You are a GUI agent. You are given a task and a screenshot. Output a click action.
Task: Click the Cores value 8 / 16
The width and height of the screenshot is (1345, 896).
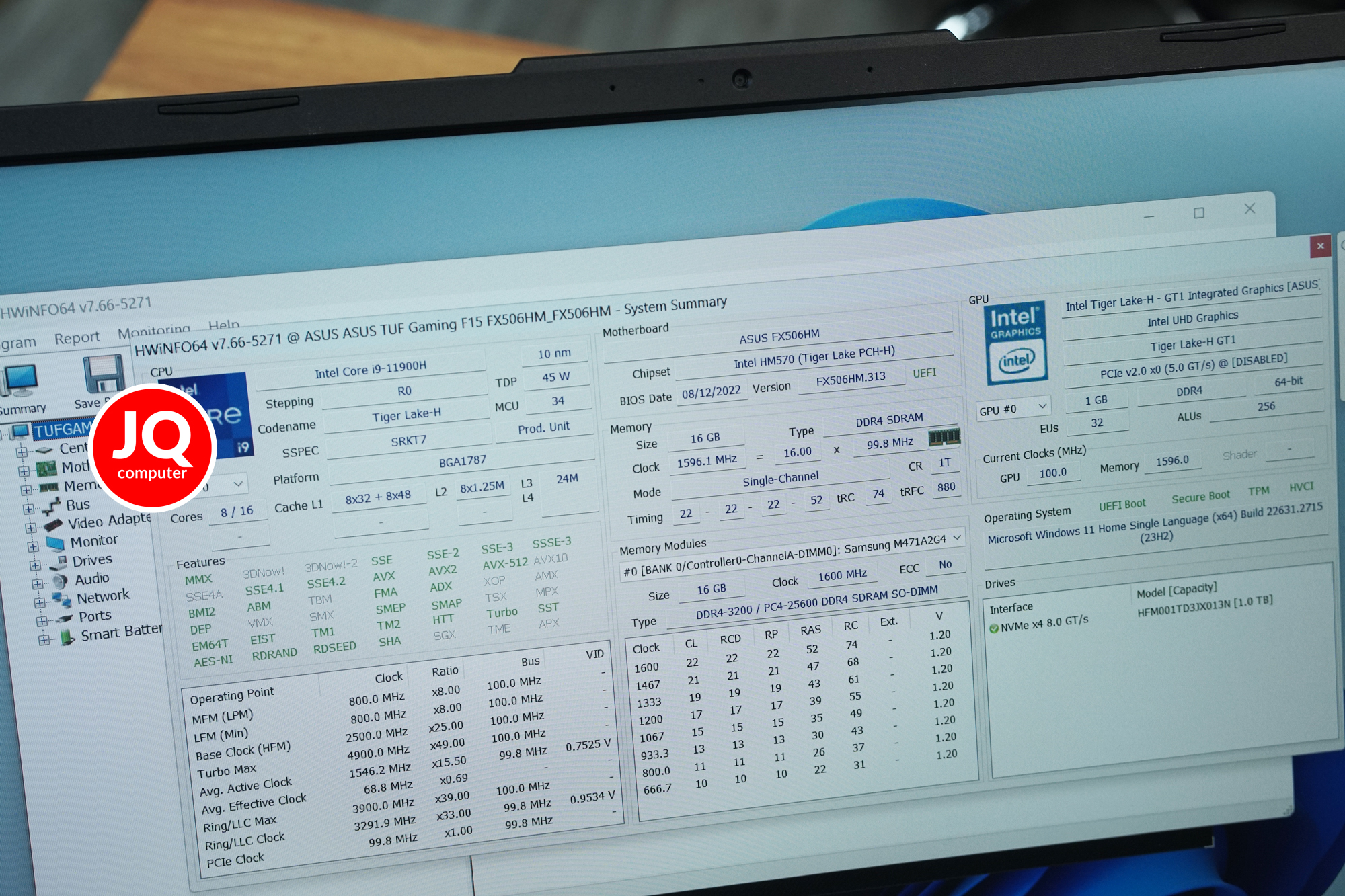237,512
